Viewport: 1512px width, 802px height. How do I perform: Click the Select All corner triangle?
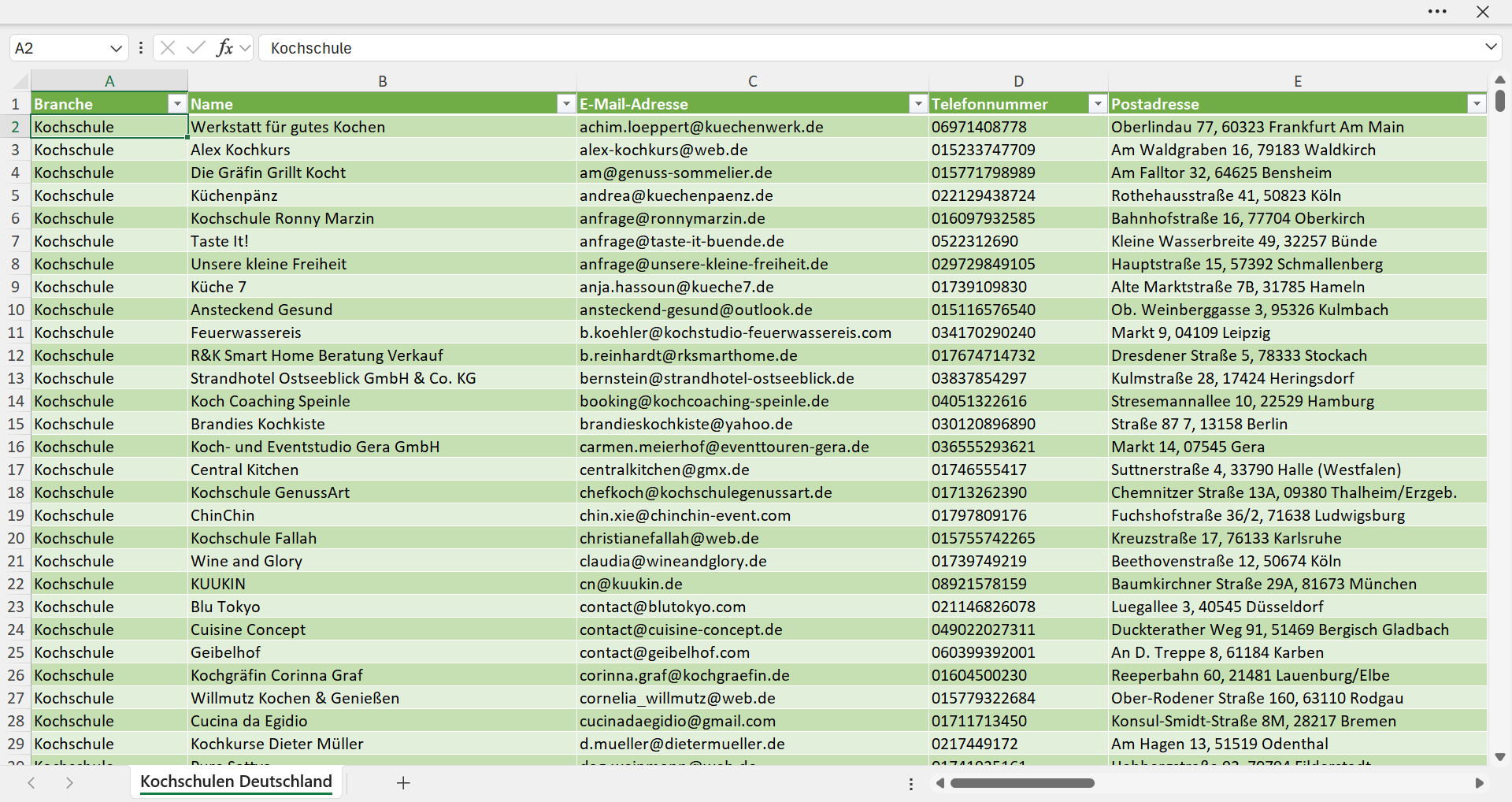(20, 80)
